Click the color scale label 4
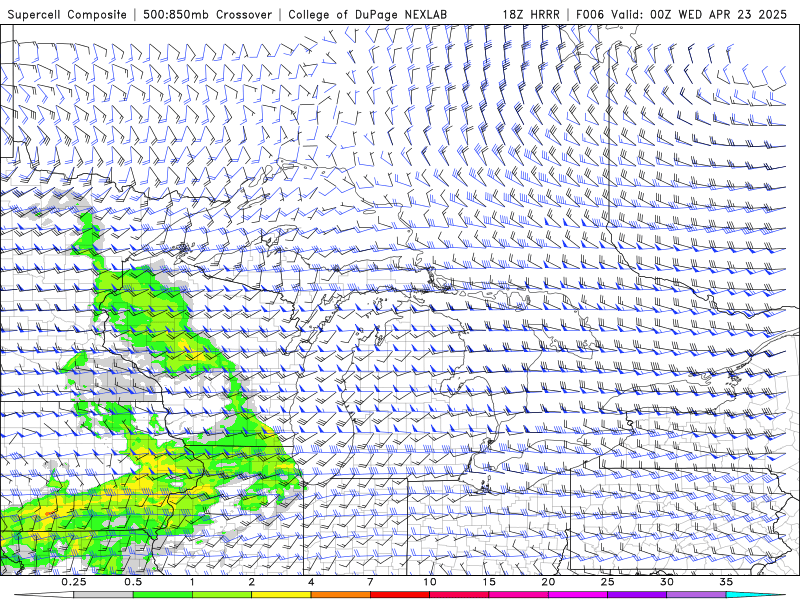This screenshot has width=800, height=600. (311, 582)
